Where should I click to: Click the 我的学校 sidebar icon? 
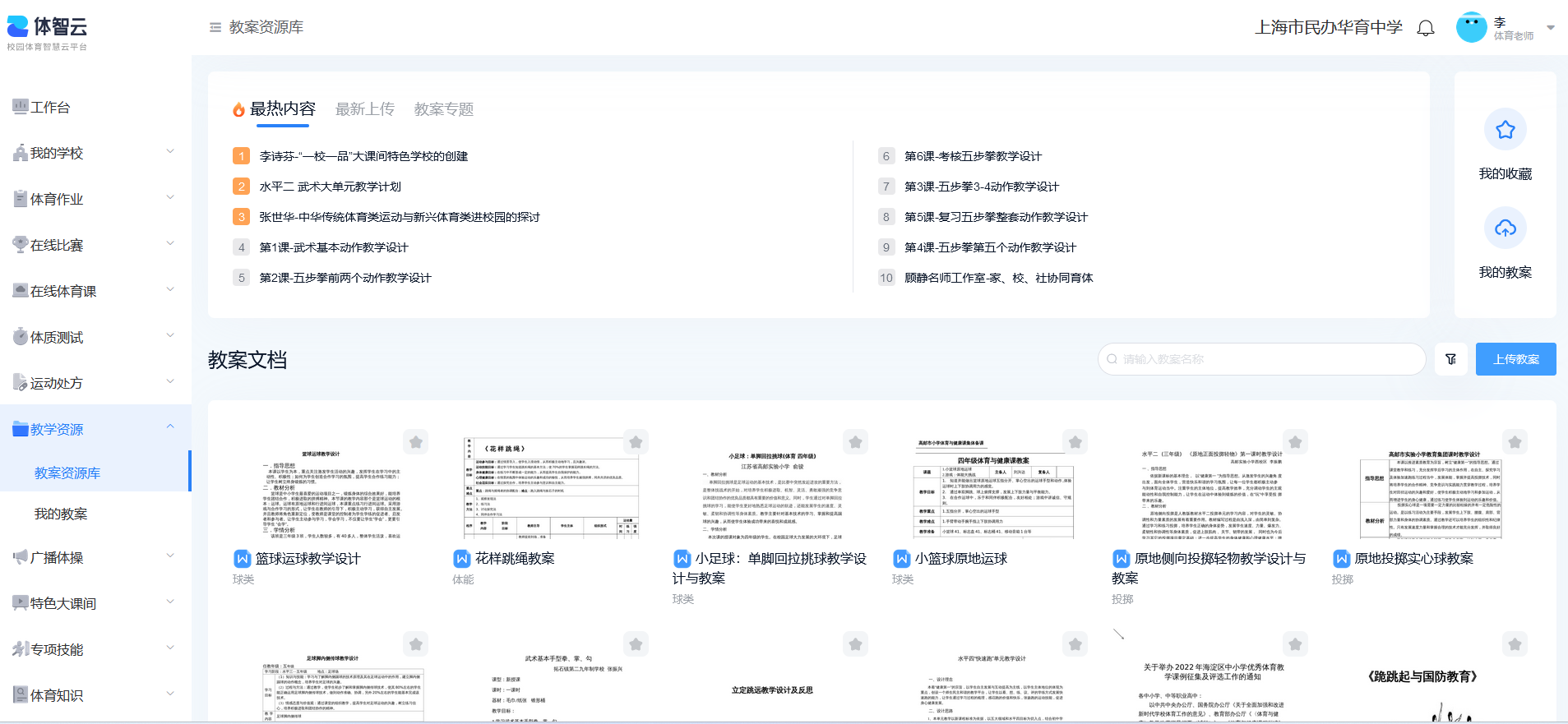(x=21, y=153)
